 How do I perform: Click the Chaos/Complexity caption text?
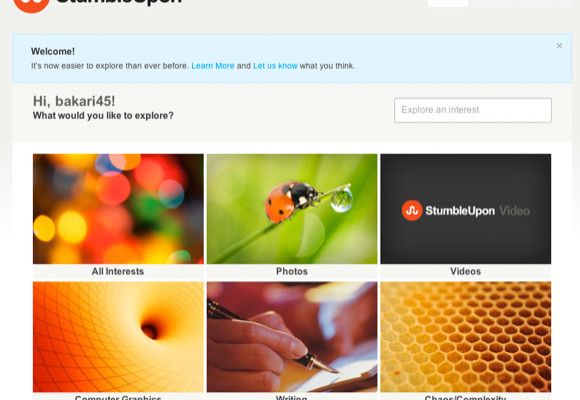(465, 398)
